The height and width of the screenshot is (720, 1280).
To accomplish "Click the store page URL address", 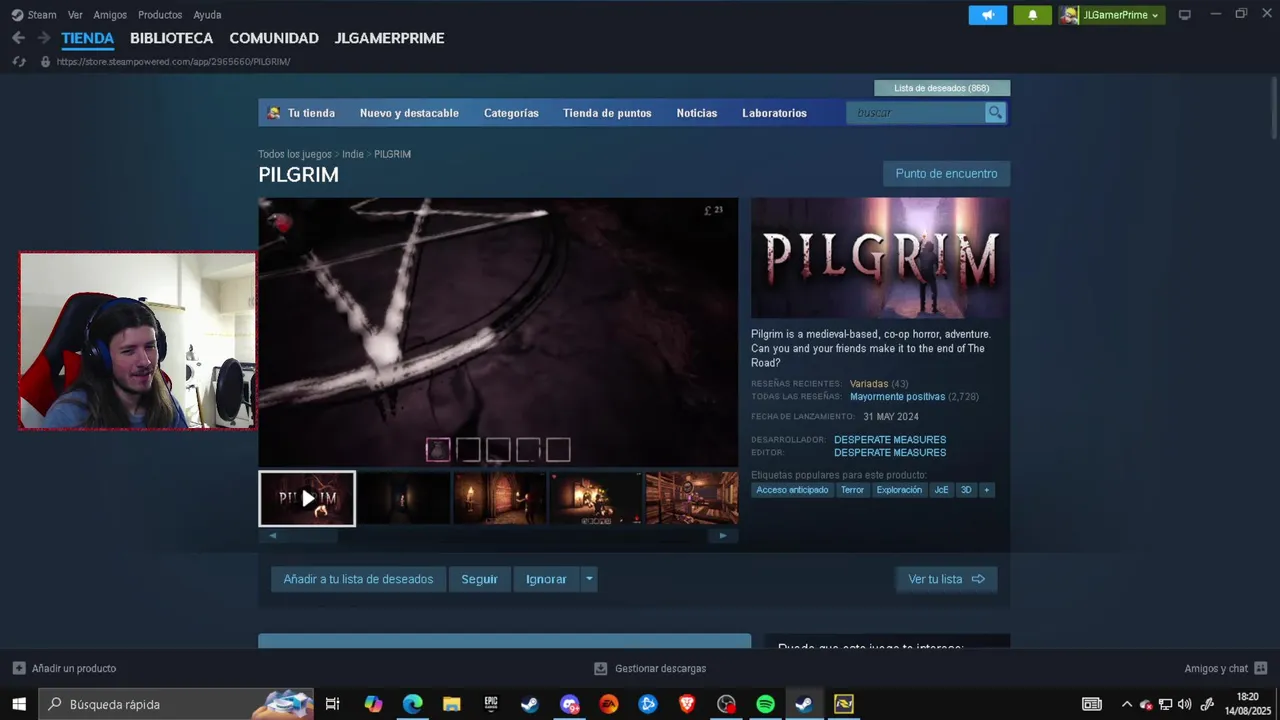I will 173,62.
